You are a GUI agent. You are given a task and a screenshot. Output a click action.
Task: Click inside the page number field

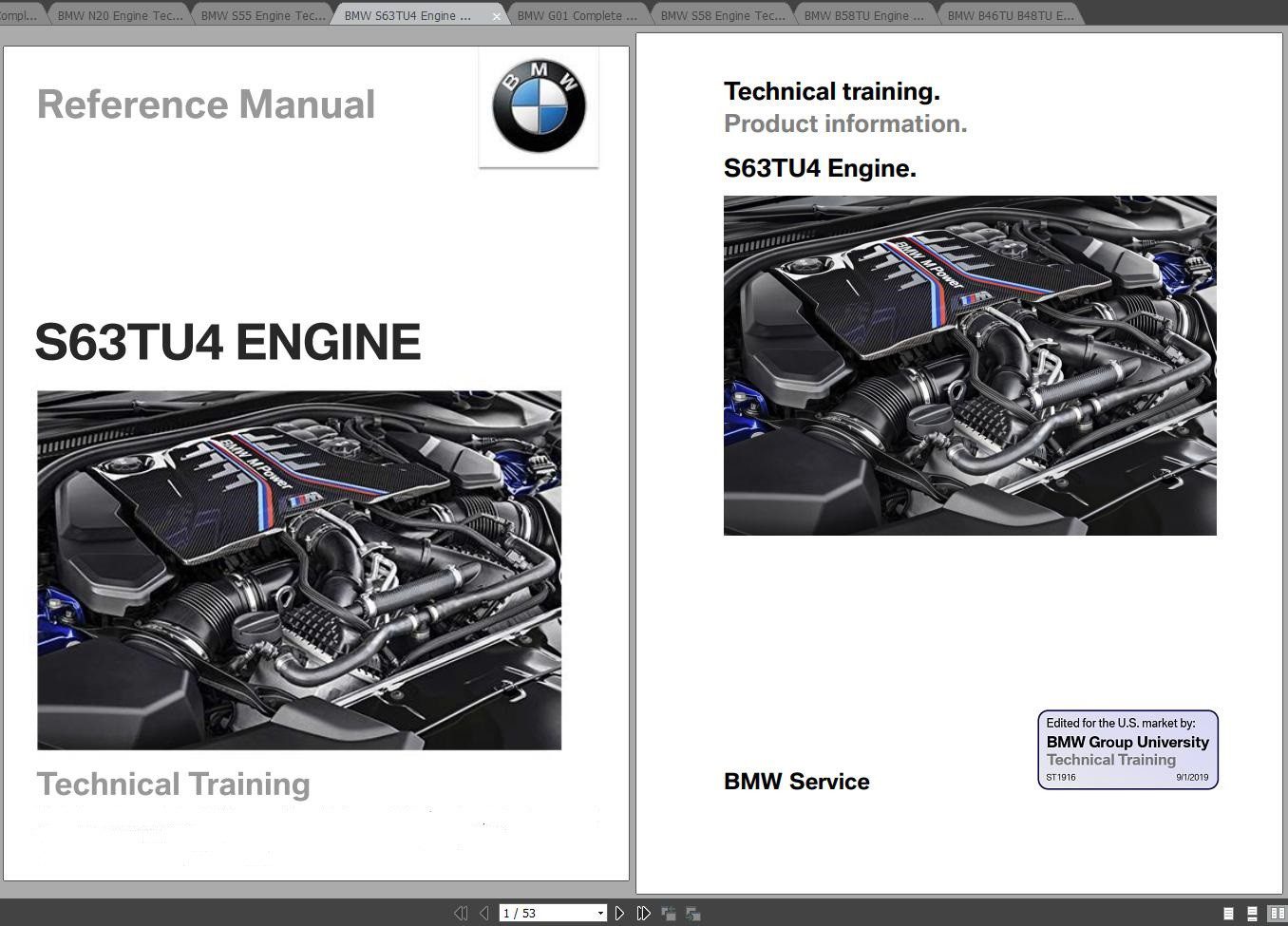click(532, 913)
